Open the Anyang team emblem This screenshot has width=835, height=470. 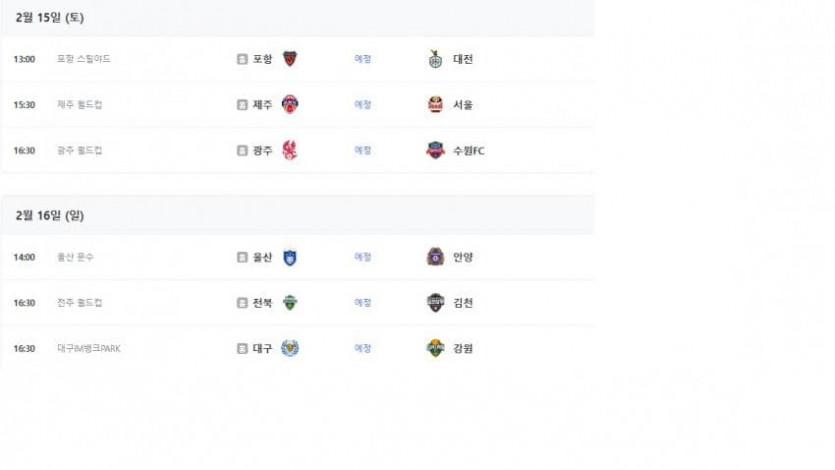(435, 257)
